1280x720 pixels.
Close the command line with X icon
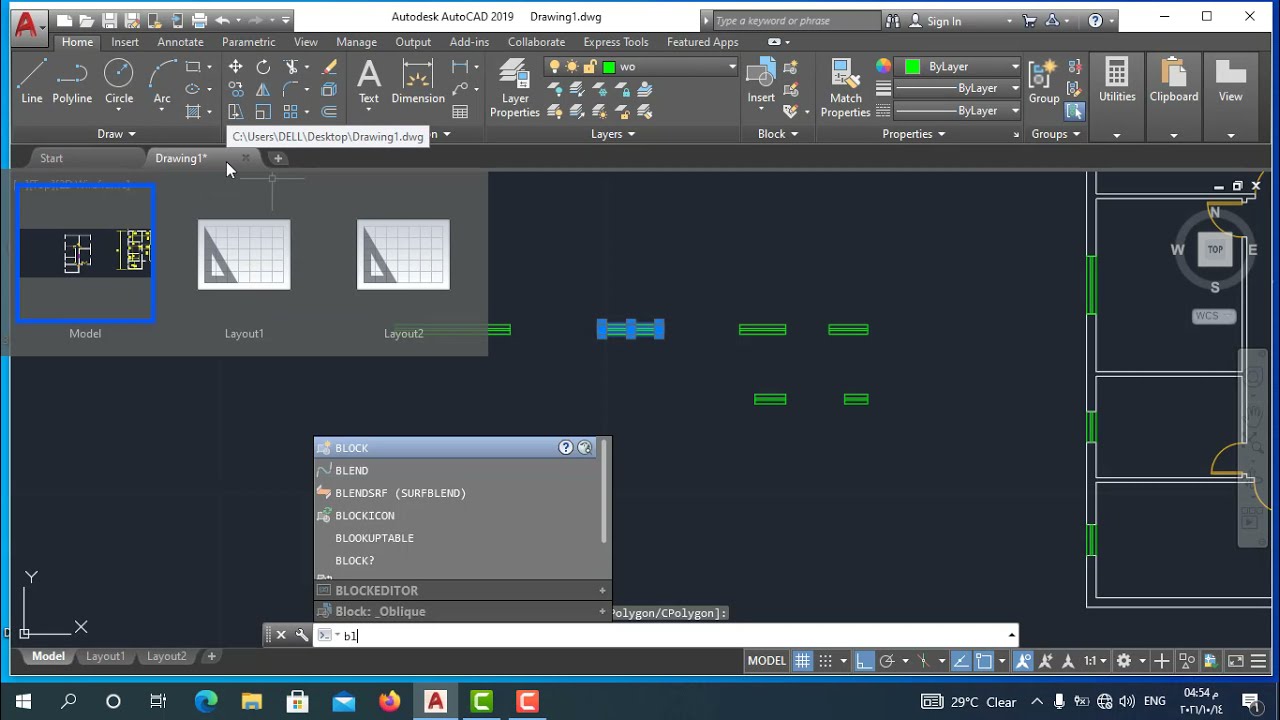(281, 635)
